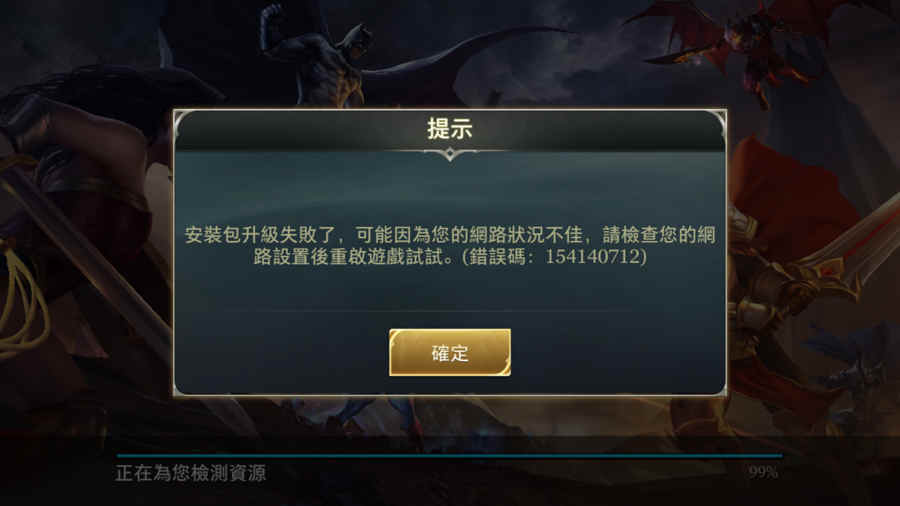Click the second message line starting with 路設置
900x506 pixels.
tap(449, 256)
